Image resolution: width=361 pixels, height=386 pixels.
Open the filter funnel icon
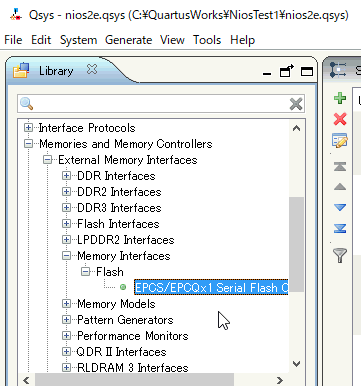(x=340, y=256)
